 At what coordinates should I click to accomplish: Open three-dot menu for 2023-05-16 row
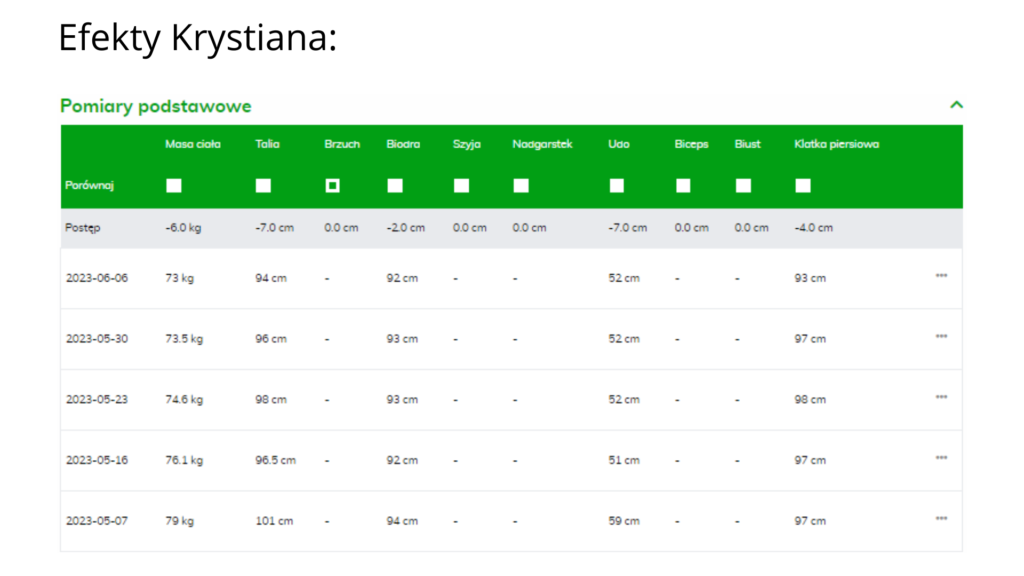pyautogui.click(x=941, y=459)
